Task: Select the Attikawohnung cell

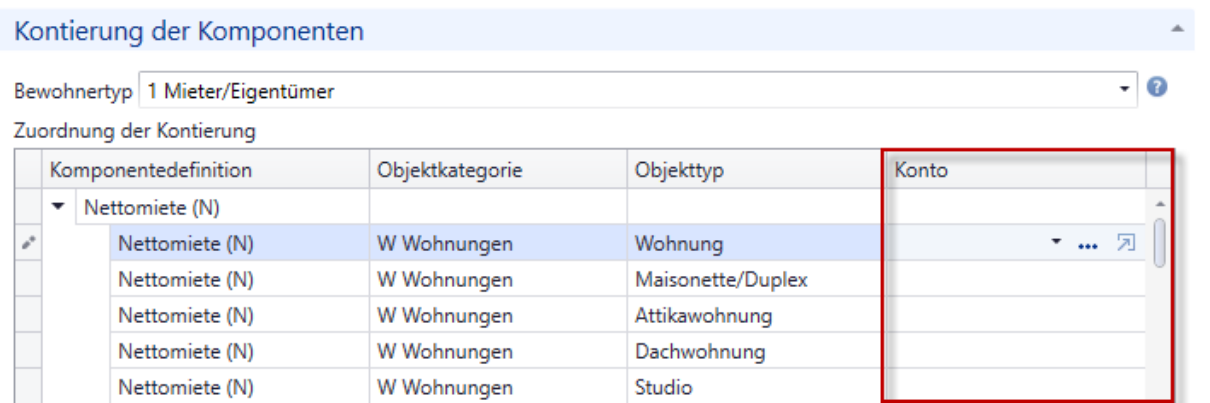Action: (755, 316)
